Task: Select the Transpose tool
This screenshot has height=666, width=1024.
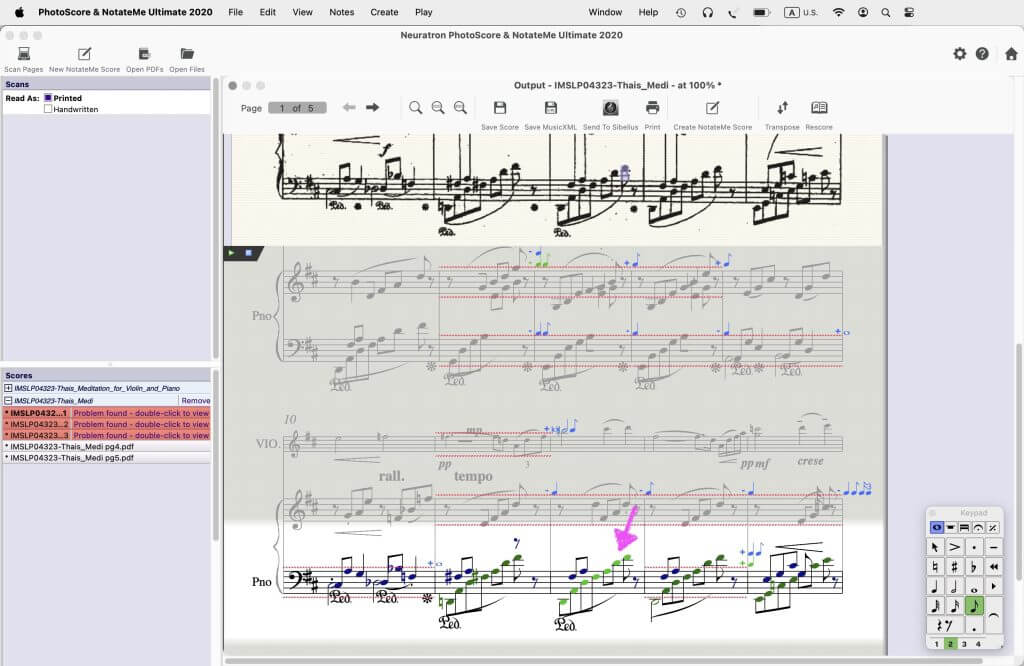Action: (782, 108)
